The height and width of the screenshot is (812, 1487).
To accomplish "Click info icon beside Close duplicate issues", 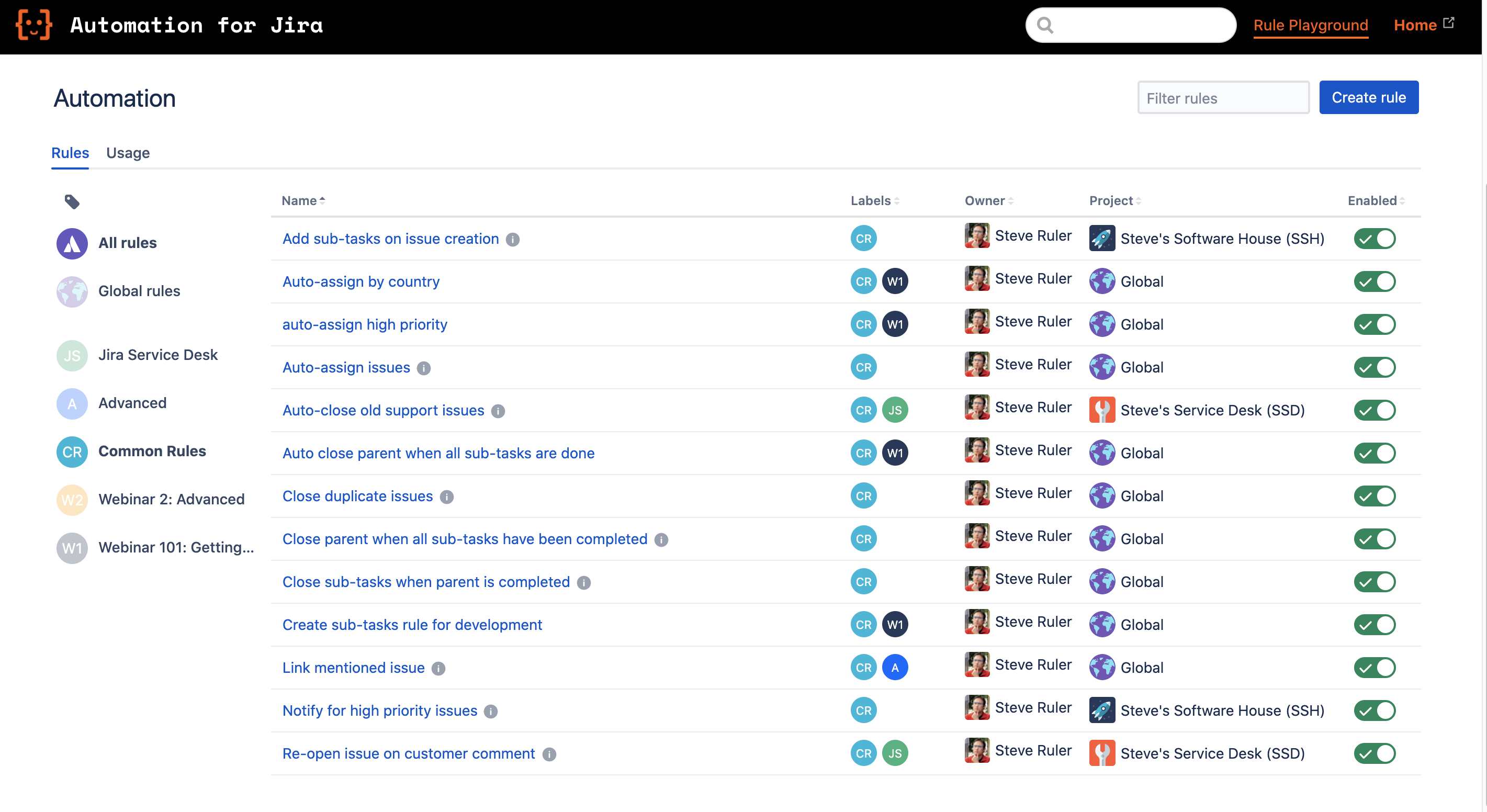I will 447,497.
